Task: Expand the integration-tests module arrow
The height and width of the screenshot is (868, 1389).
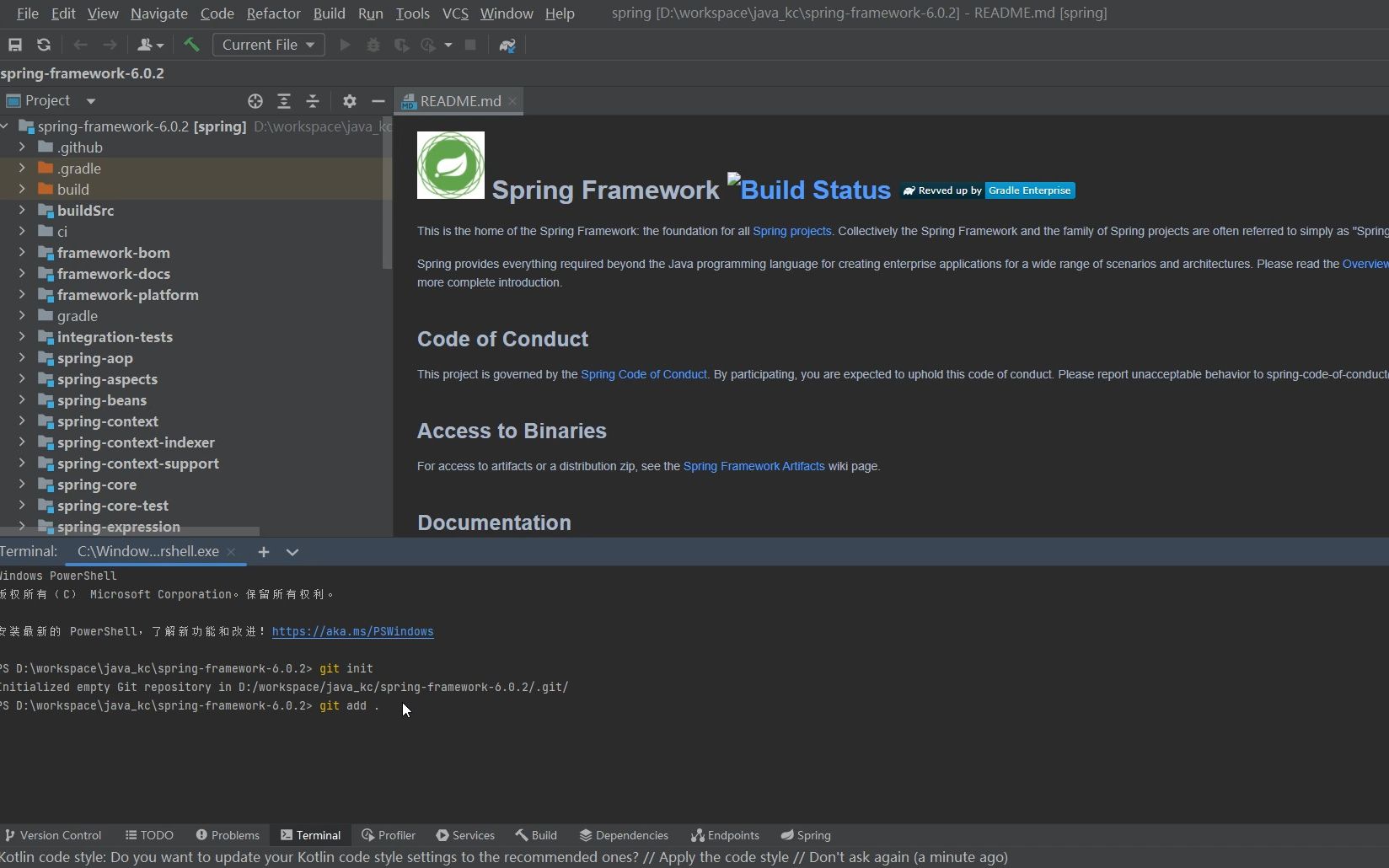Action: 22,336
